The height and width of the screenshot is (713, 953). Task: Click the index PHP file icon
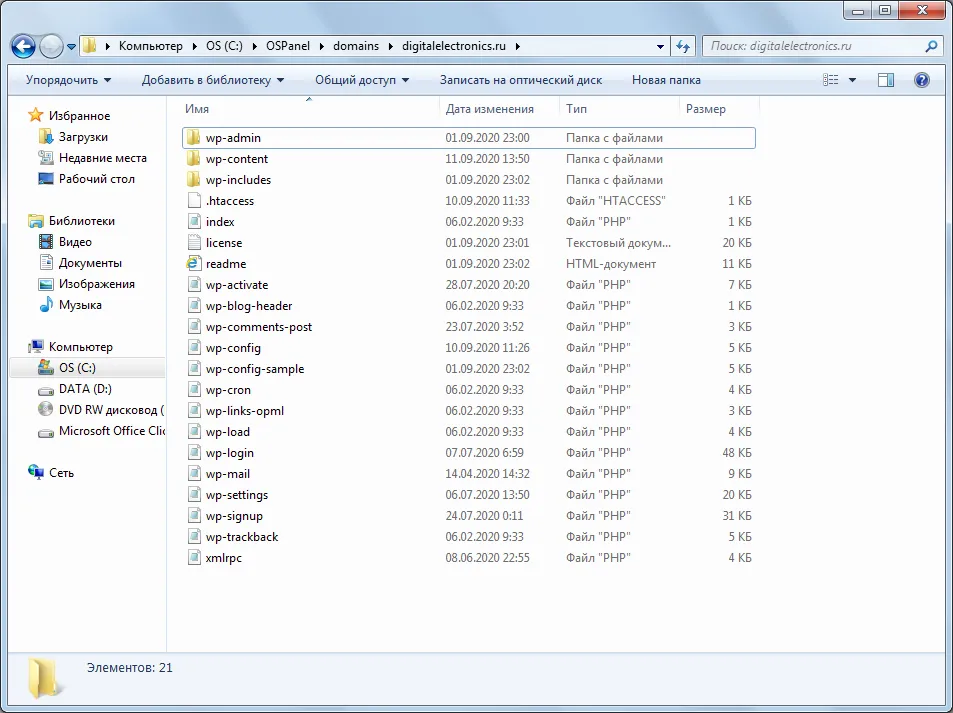(194, 222)
